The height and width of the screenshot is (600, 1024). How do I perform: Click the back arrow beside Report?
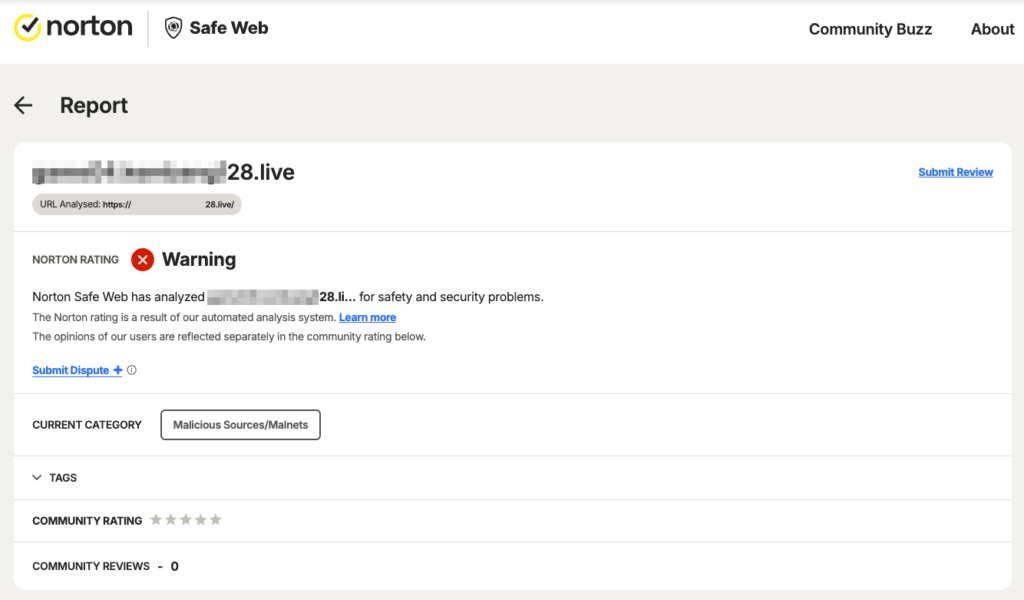click(x=22, y=105)
